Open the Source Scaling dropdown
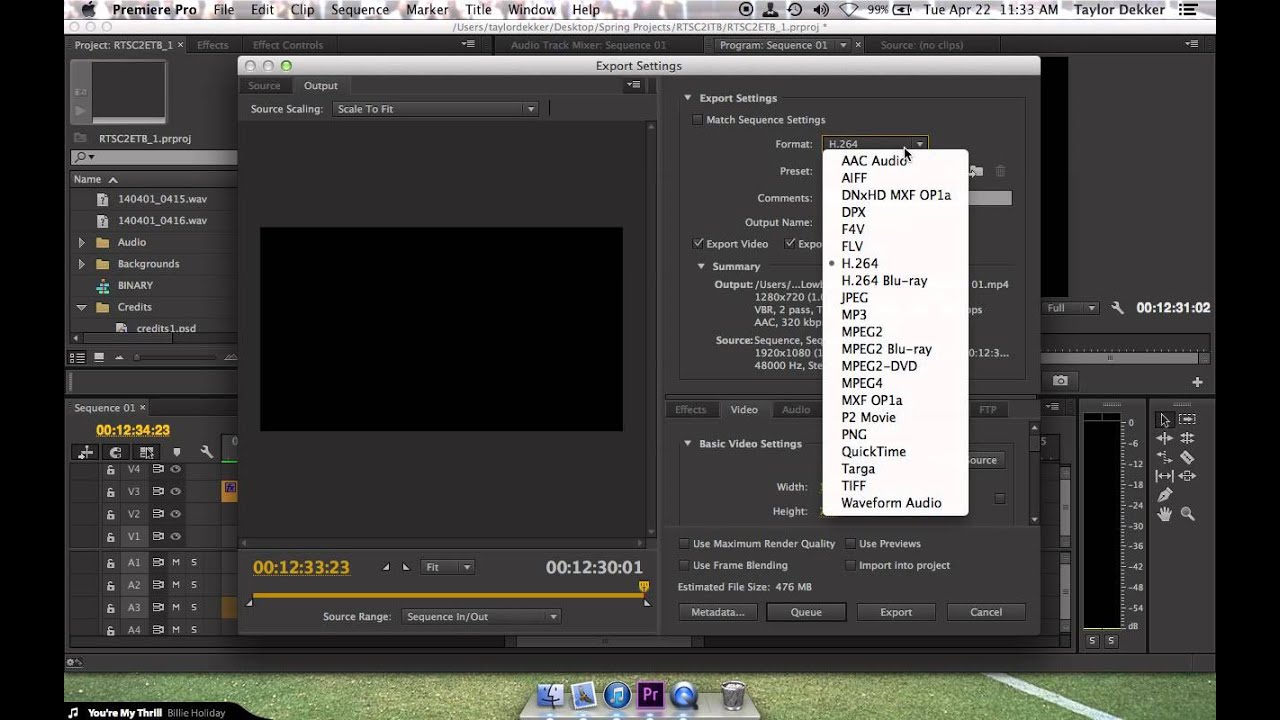The image size is (1280, 720). [436, 109]
